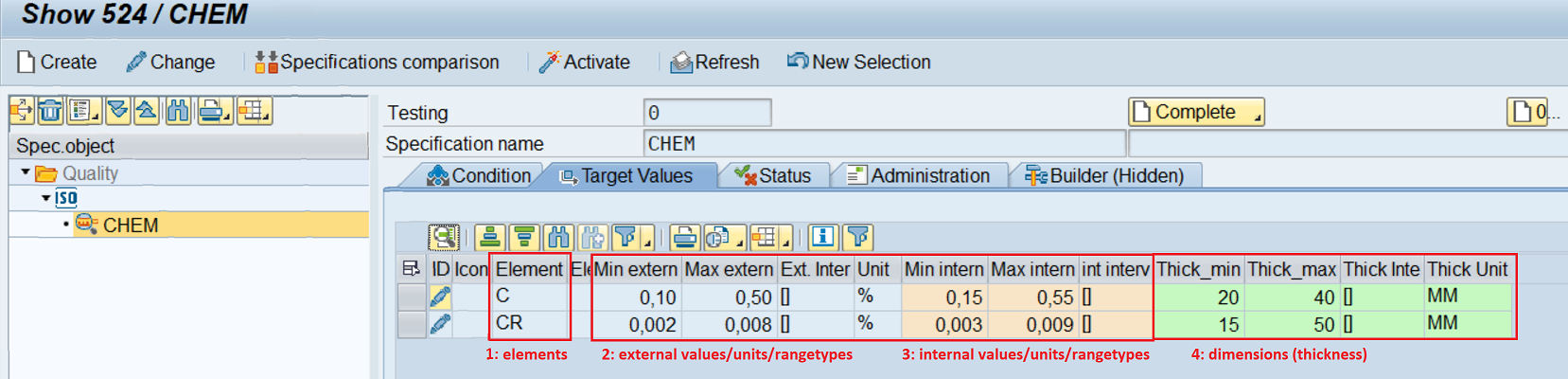
Task: Click the blue information icon
Action: 823,237
